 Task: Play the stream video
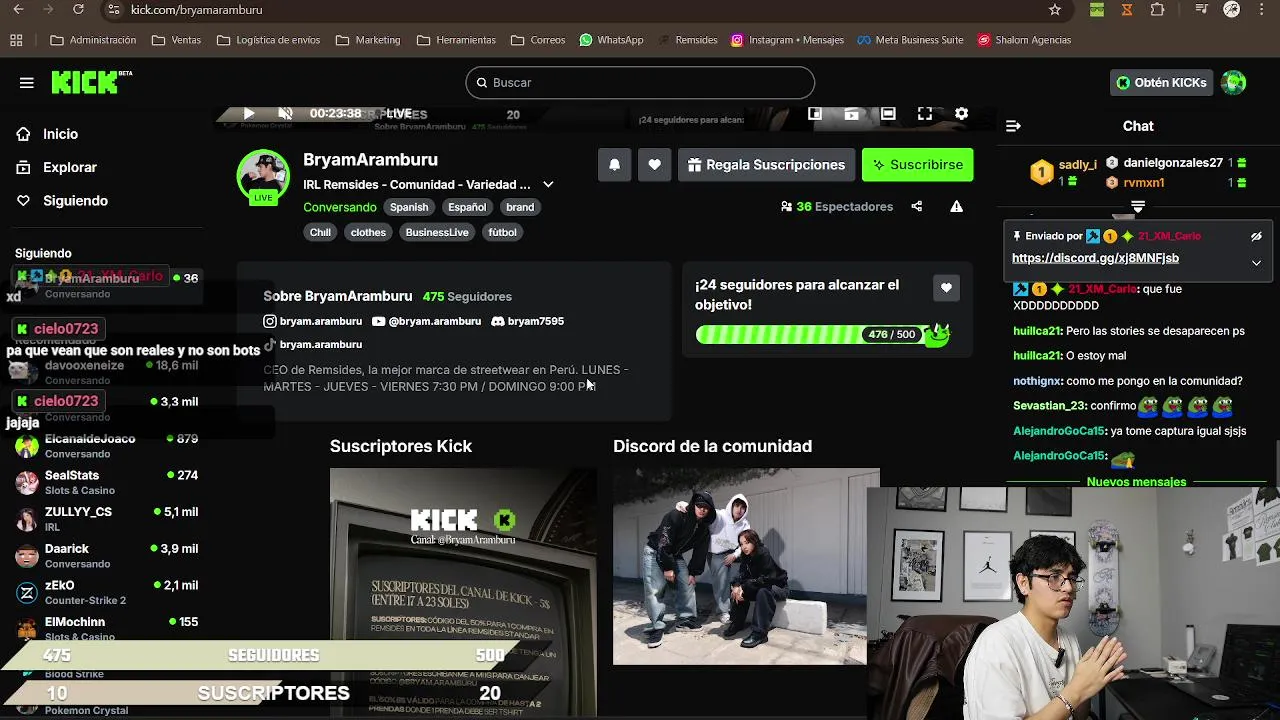249,114
